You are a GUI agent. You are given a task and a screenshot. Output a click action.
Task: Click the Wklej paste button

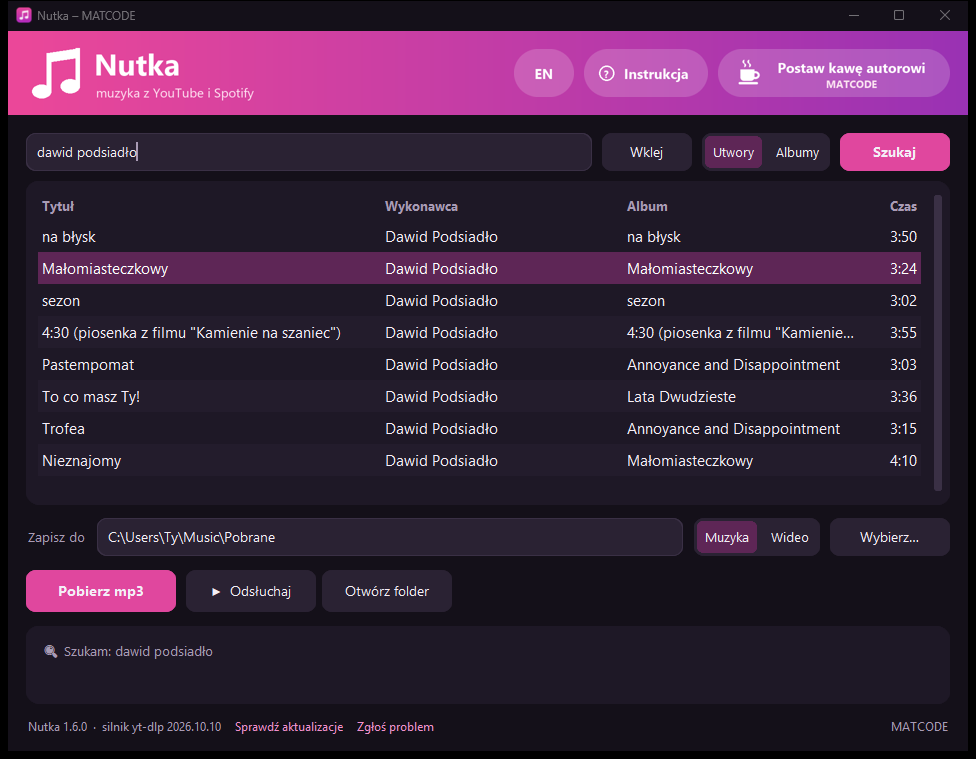[x=647, y=152]
